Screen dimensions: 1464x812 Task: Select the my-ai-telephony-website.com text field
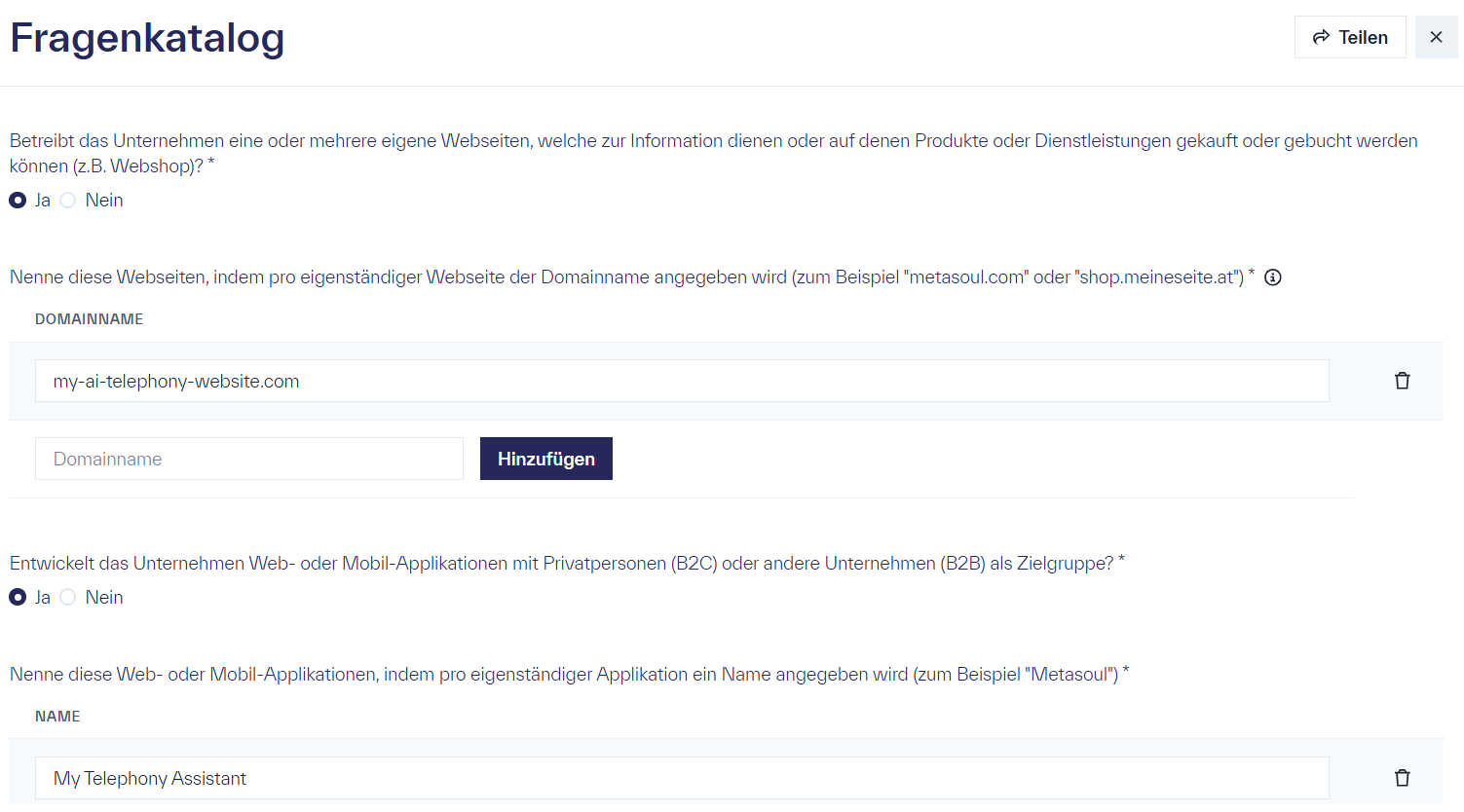[x=682, y=381]
